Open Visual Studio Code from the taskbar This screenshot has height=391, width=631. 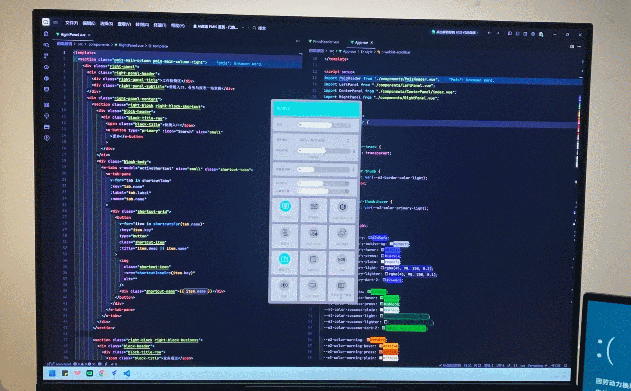127,373
